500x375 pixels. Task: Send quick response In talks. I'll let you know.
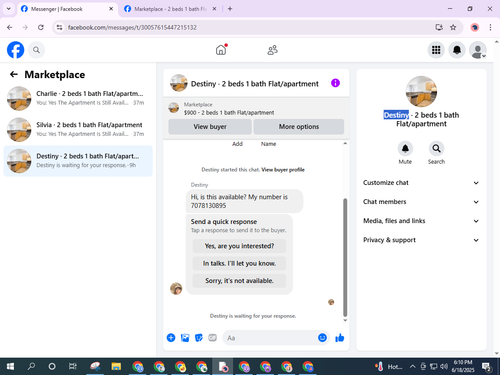click(239, 263)
